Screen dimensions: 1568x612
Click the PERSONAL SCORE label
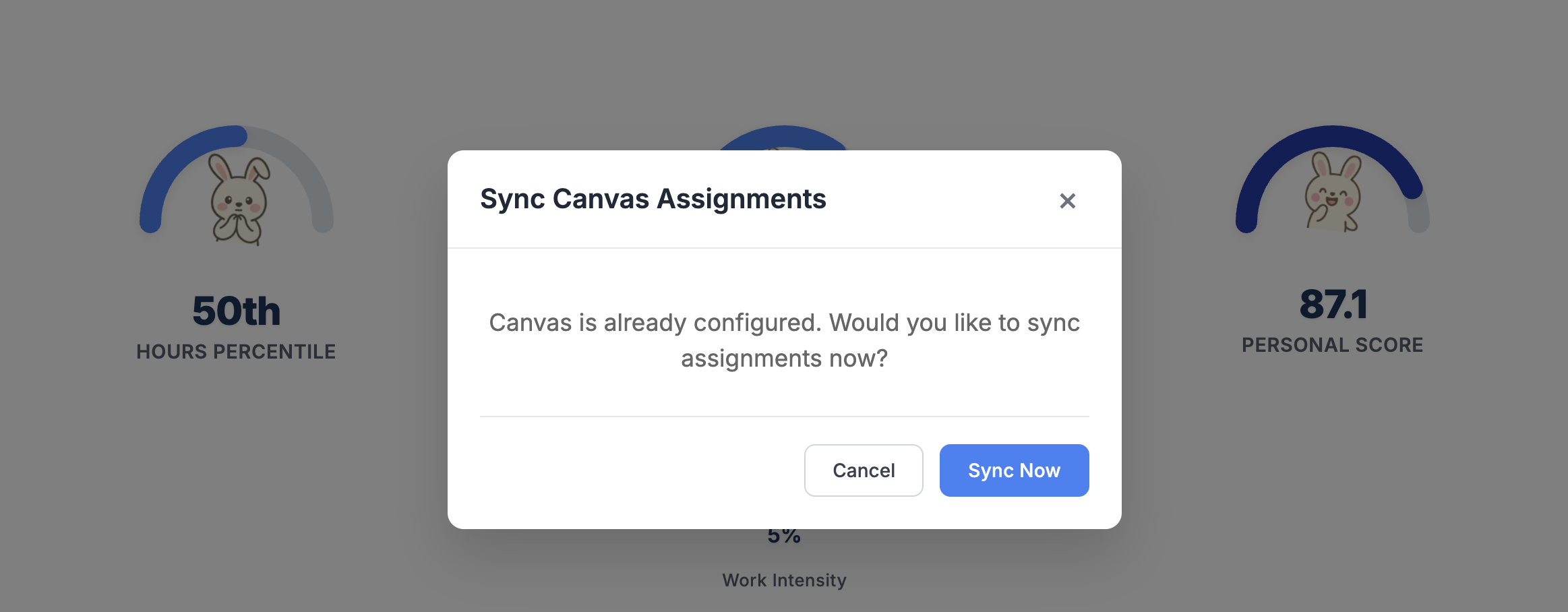(x=1332, y=345)
